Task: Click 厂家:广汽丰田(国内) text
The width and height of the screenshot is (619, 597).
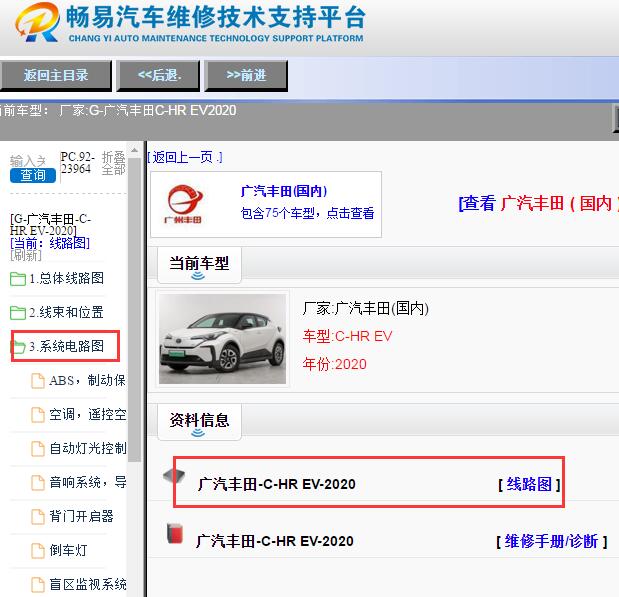Action: pos(366,308)
